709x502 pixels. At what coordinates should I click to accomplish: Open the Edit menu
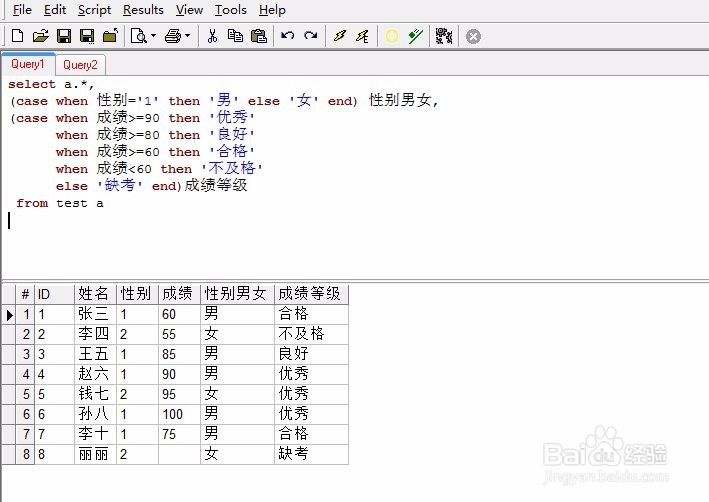coord(55,10)
